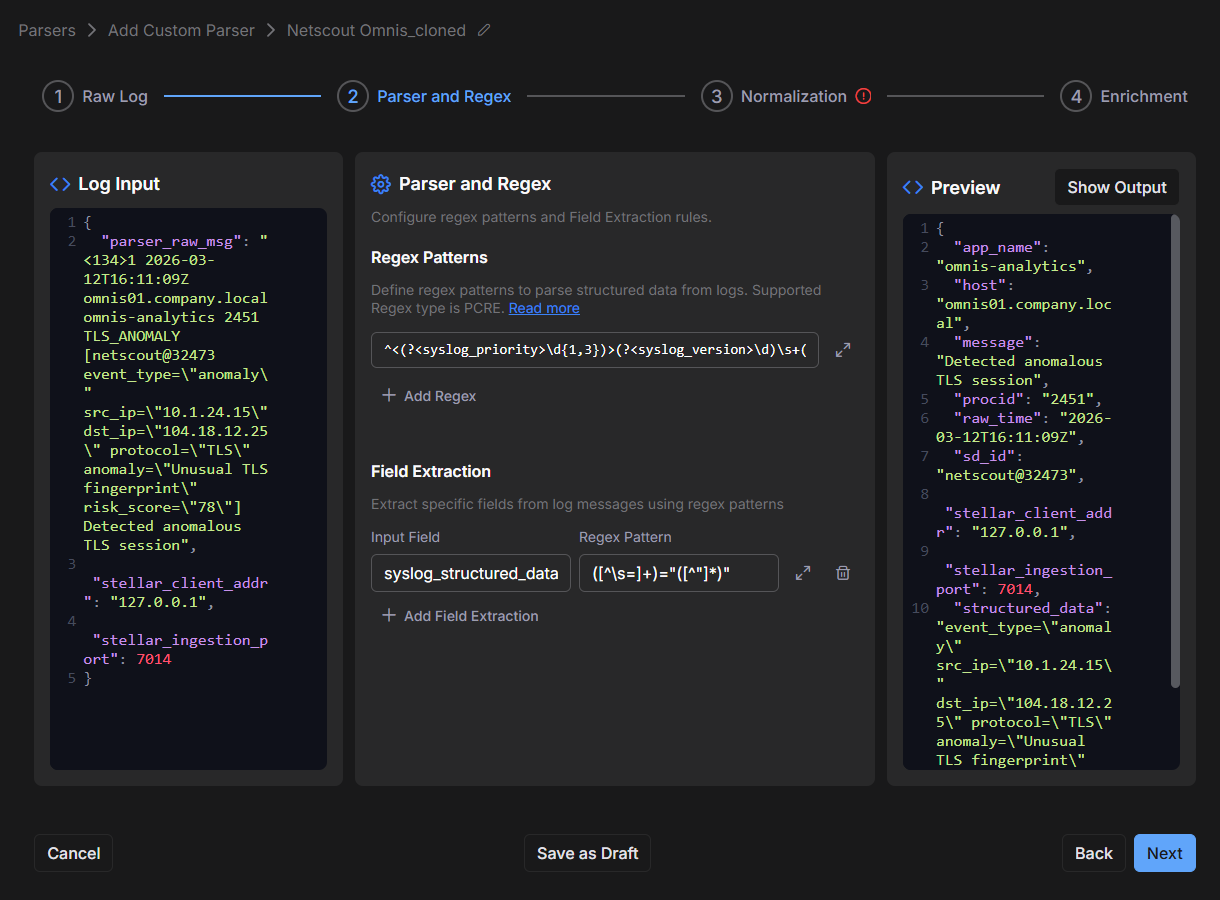Click the Input Field text box

pyautogui.click(x=470, y=573)
